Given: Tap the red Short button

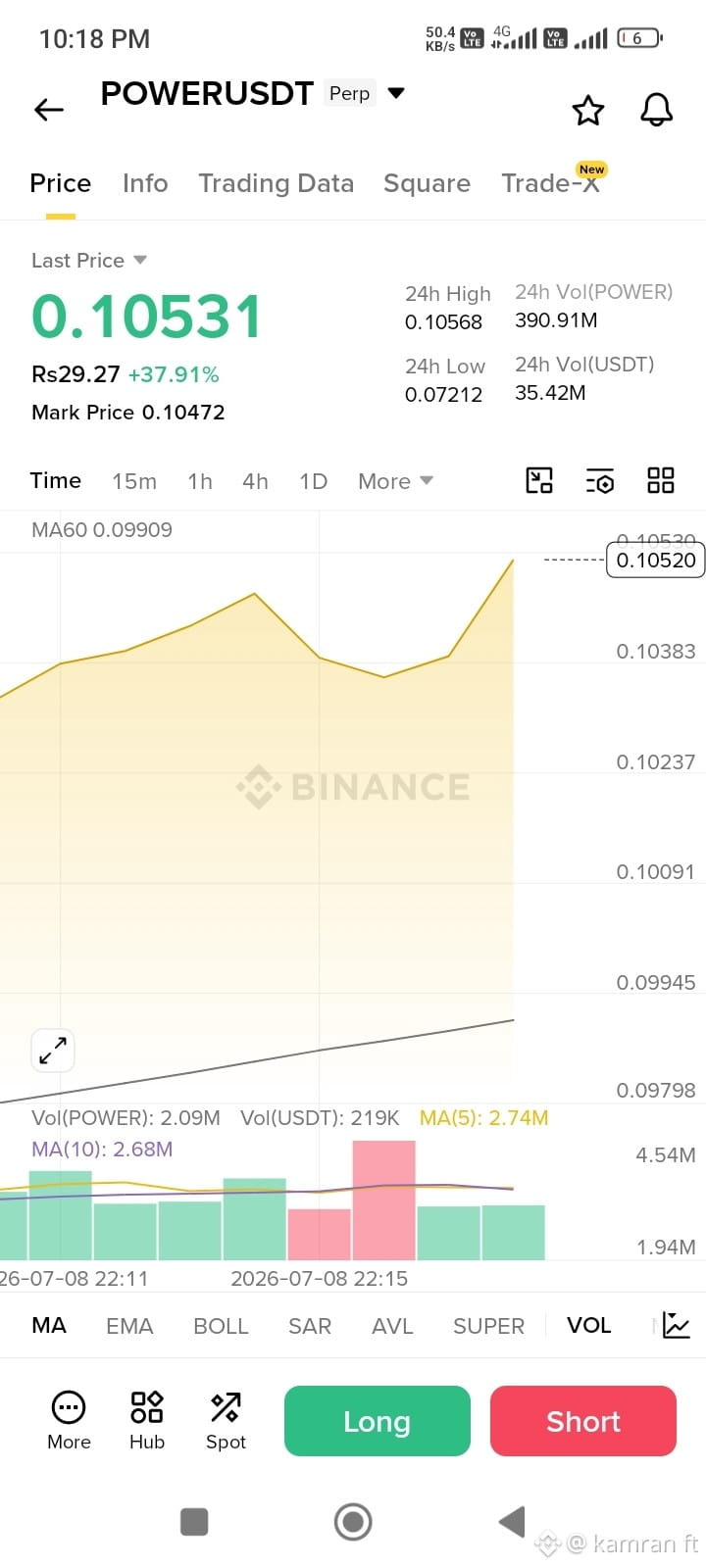Looking at the screenshot, I should (x=583, y=1421).
